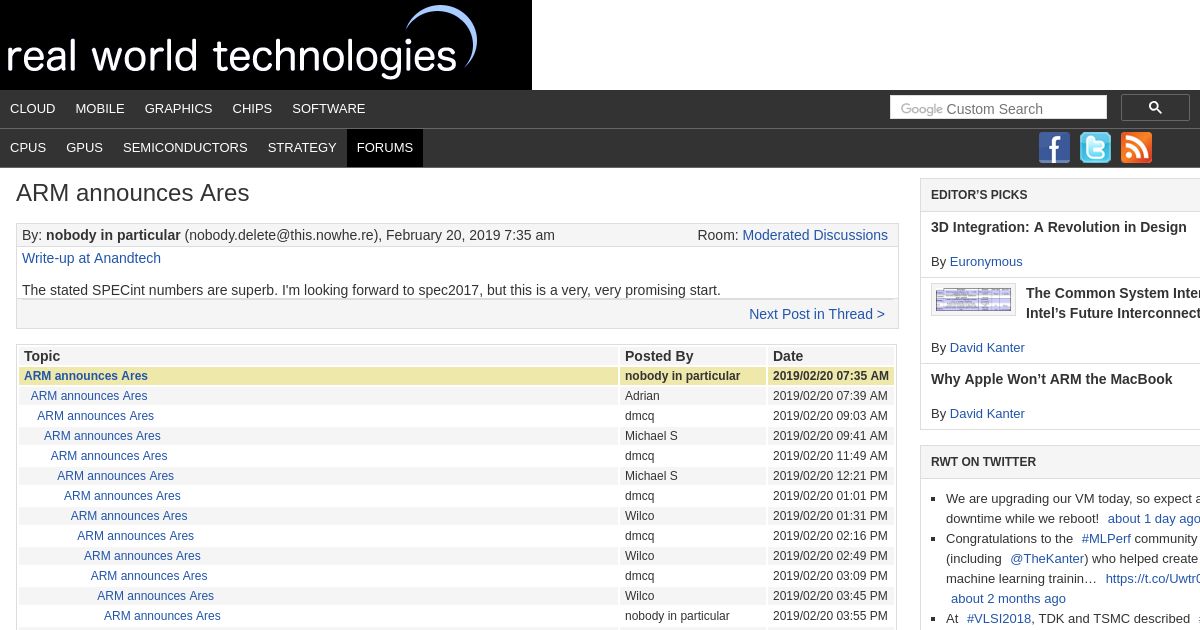Open Why Apple Won't ARM the MacBook
Viewport: 1200px width, 630px height.
tap(1051, 379)
